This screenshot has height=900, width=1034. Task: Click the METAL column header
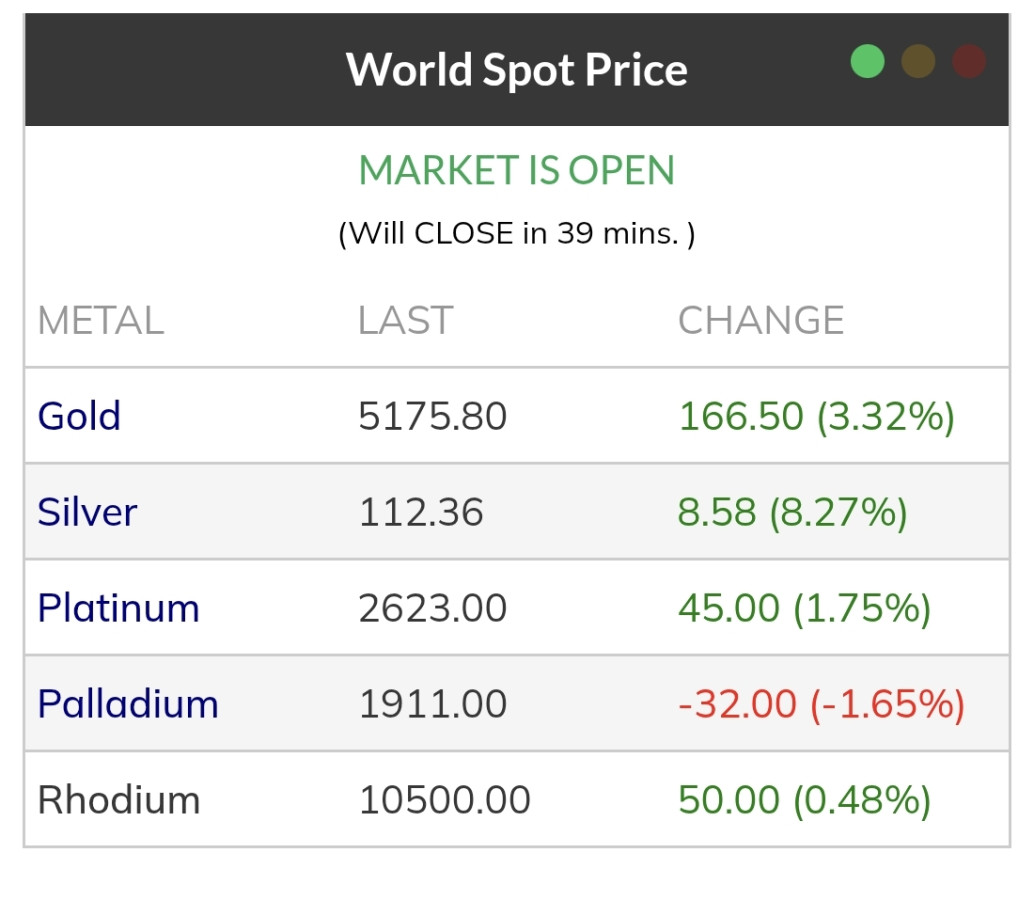coord(100,321)
